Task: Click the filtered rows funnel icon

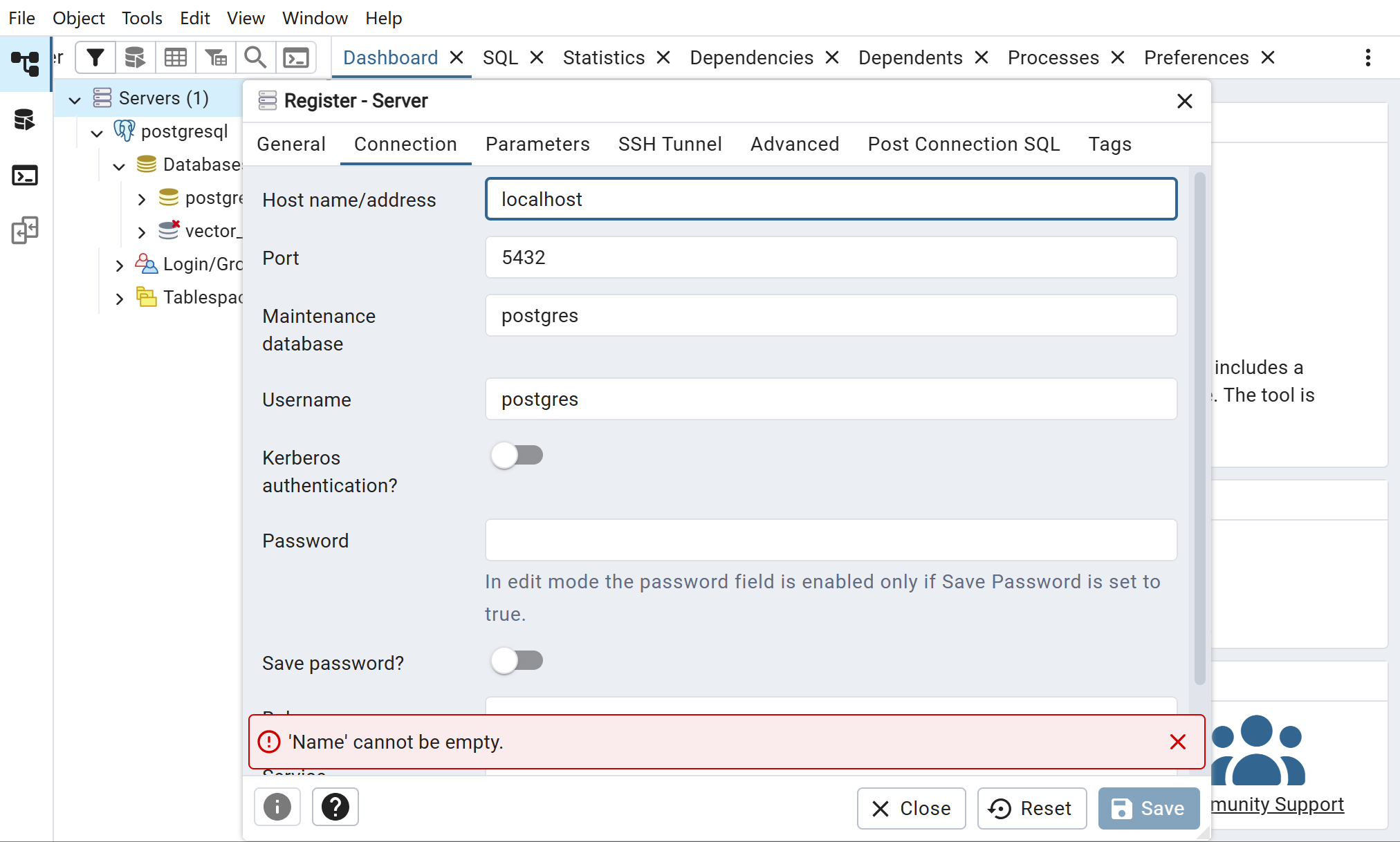Action: point(216,58)
